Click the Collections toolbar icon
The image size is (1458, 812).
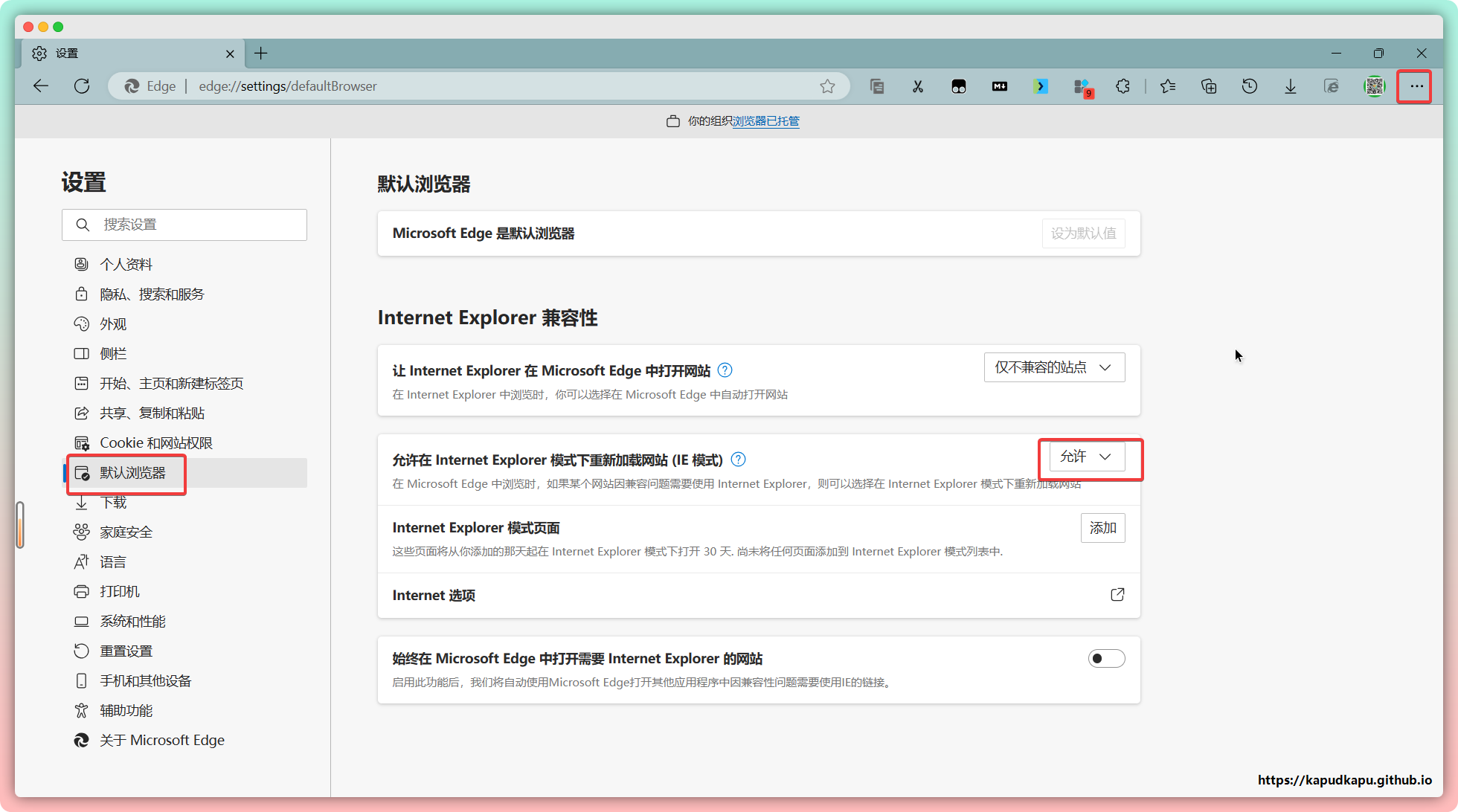point(1209,86)
